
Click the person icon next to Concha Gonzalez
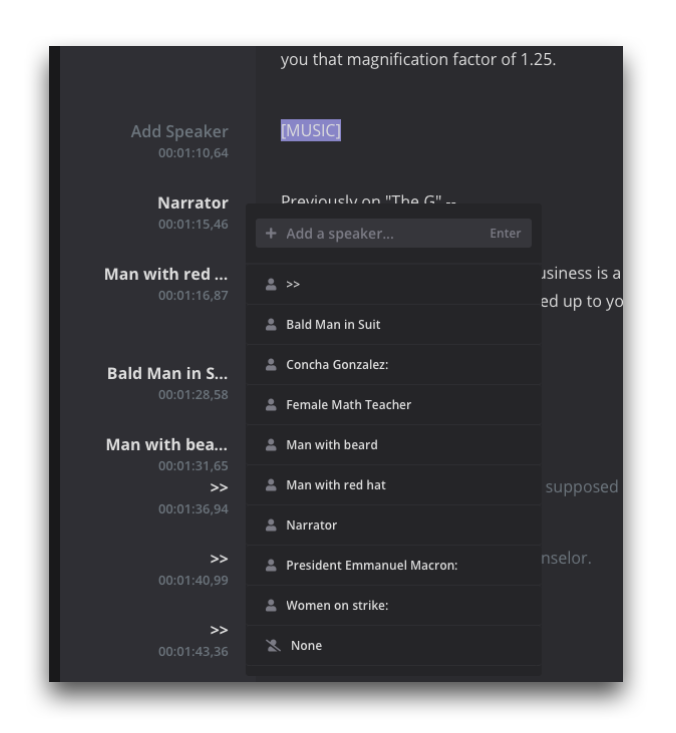[271, 365]
